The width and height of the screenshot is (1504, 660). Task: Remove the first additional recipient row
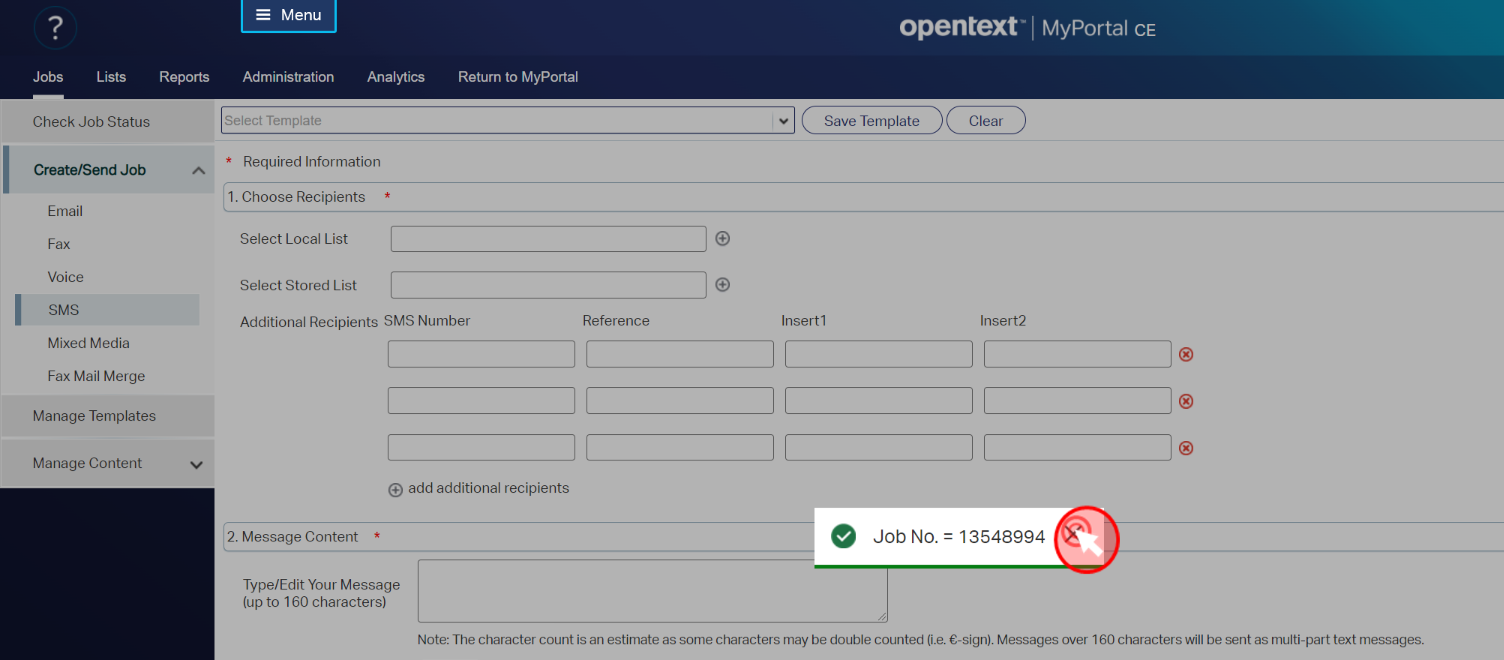point(1186,354)
